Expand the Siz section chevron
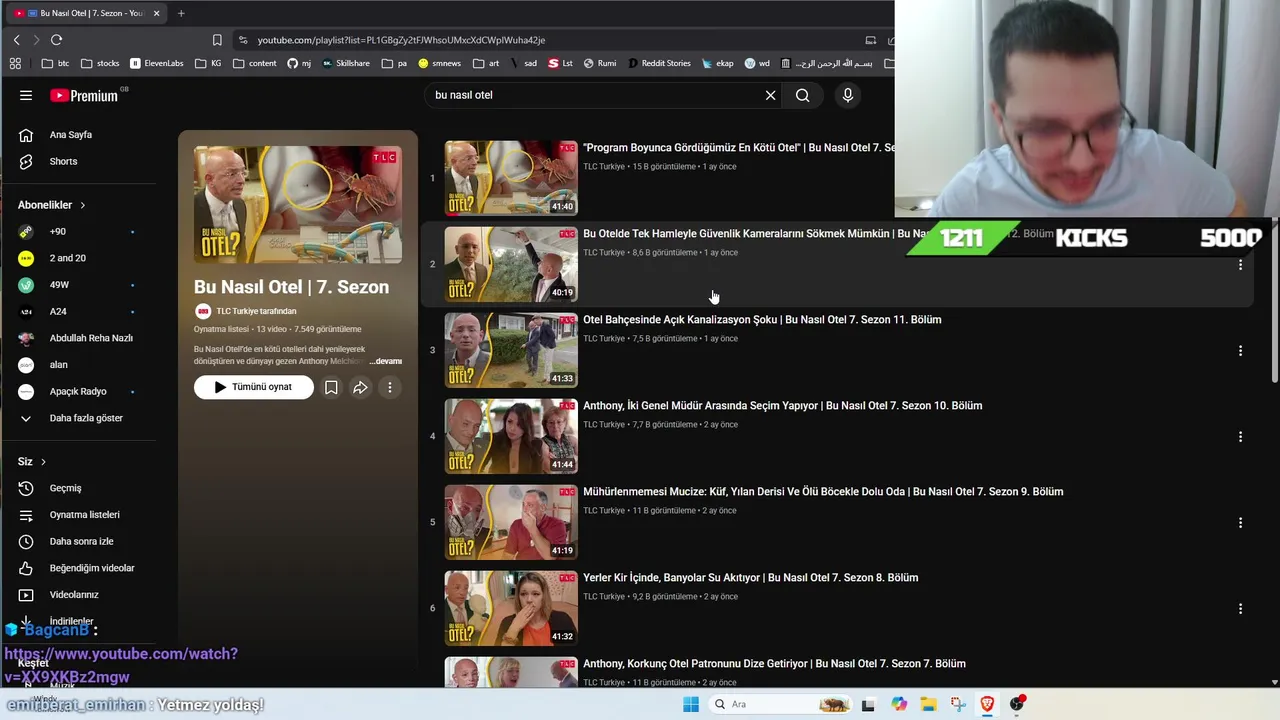Screen dimensions: 1280x720 pyautogui.click(x=43, y=462)
